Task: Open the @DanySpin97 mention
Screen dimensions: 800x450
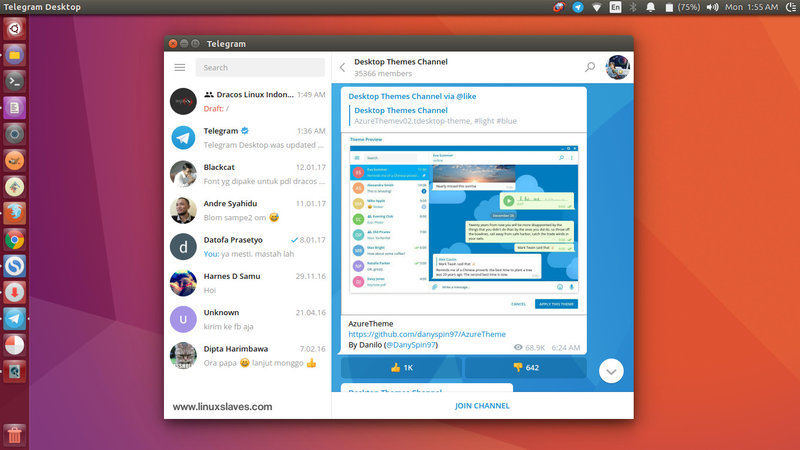Action: [411, 345]
